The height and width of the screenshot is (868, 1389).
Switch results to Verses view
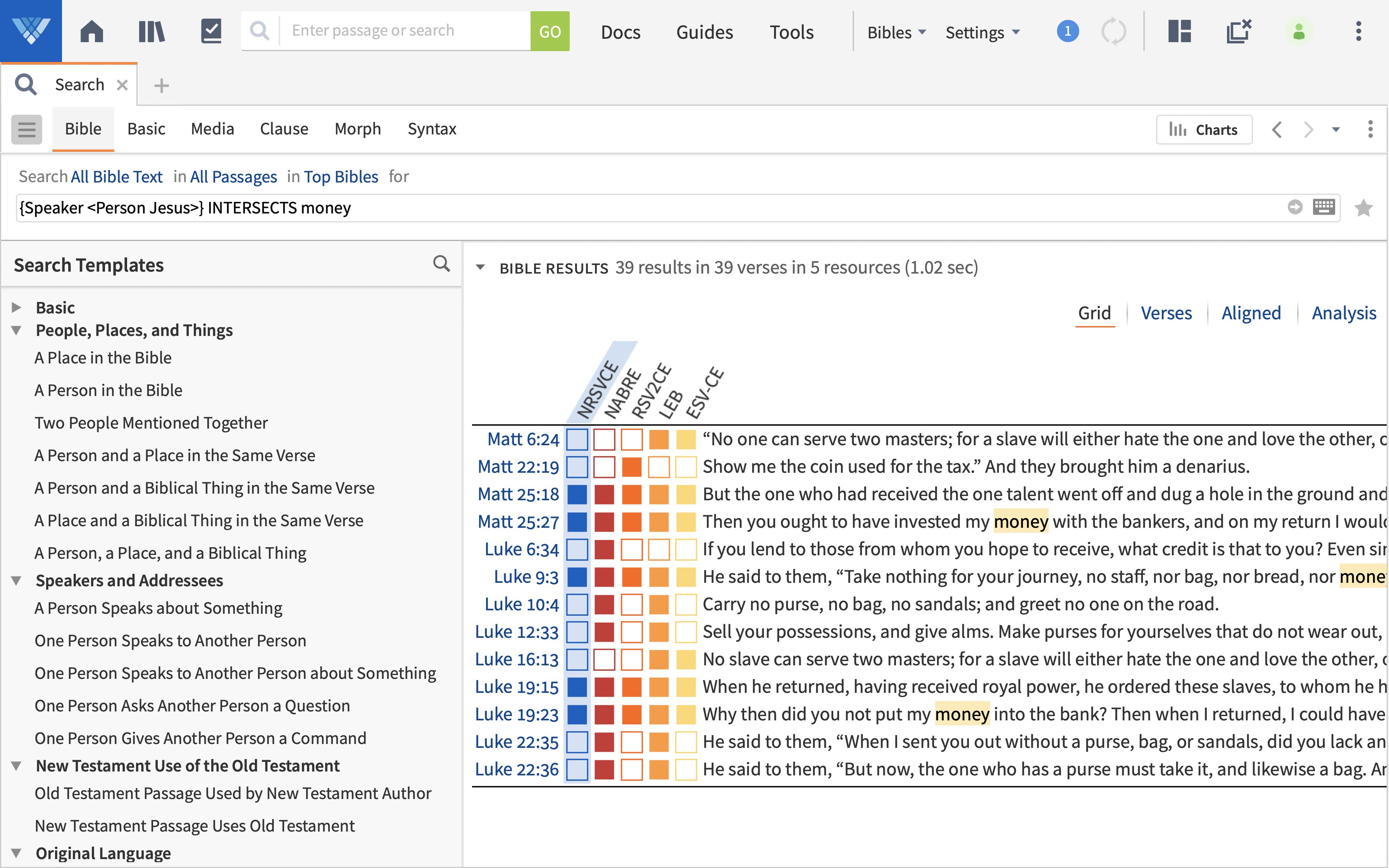pos(1166,313)
